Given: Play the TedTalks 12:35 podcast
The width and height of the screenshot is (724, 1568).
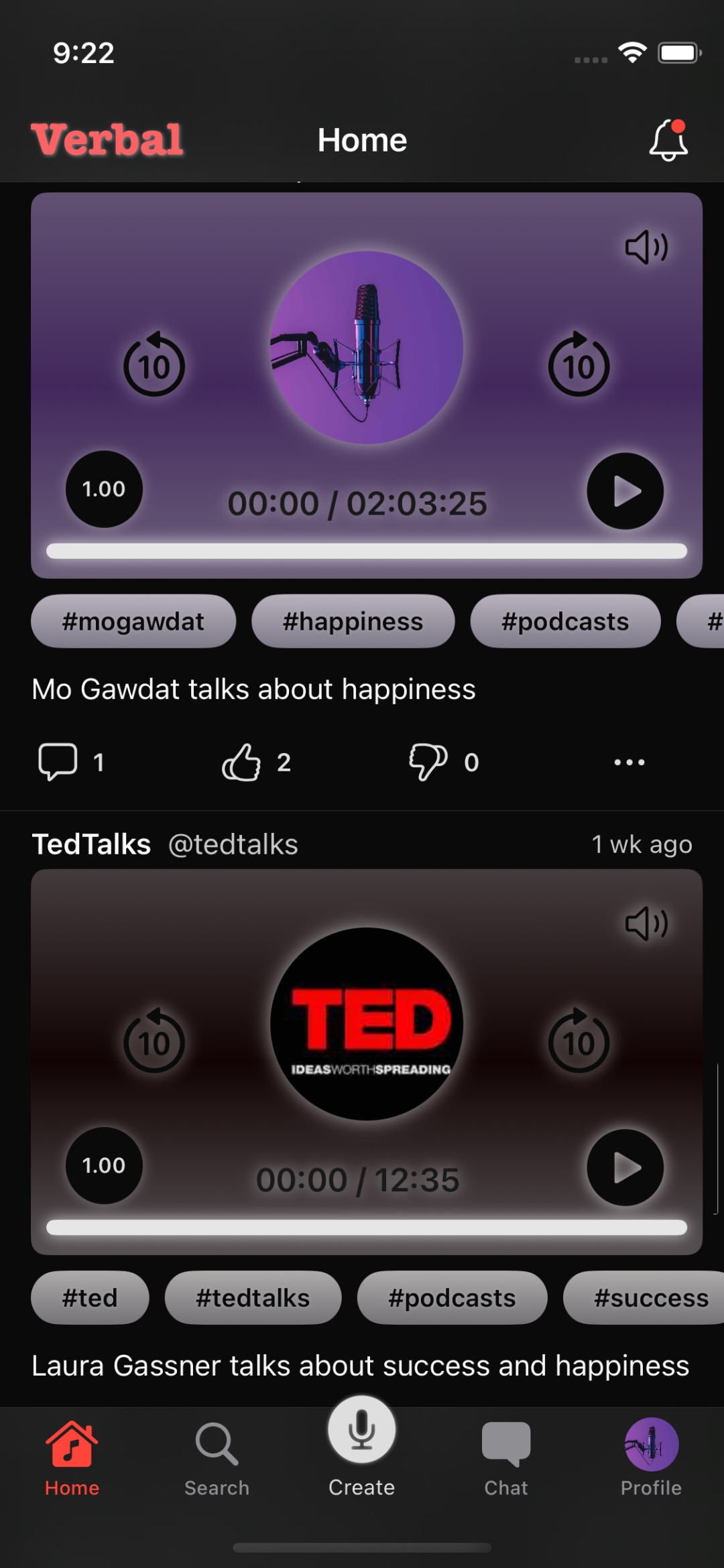Looking at the screenshot, I should point(625,1168).
